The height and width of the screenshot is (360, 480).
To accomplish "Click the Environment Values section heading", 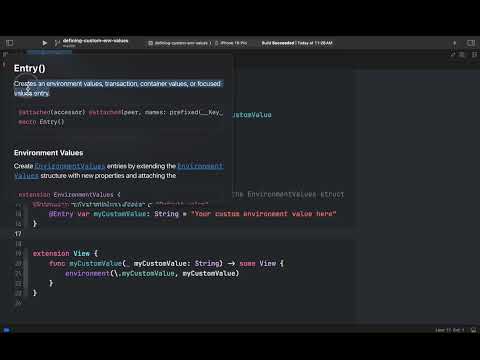I will 48,153.
